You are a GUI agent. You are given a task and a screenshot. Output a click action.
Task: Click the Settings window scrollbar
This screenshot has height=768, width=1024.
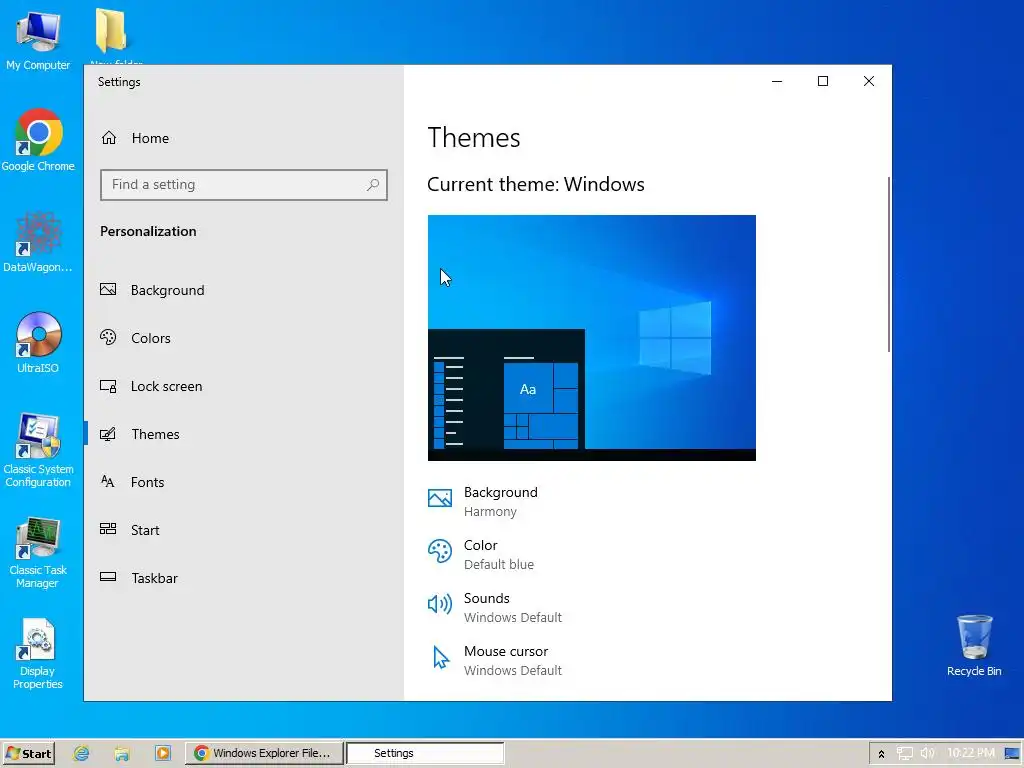889,264
